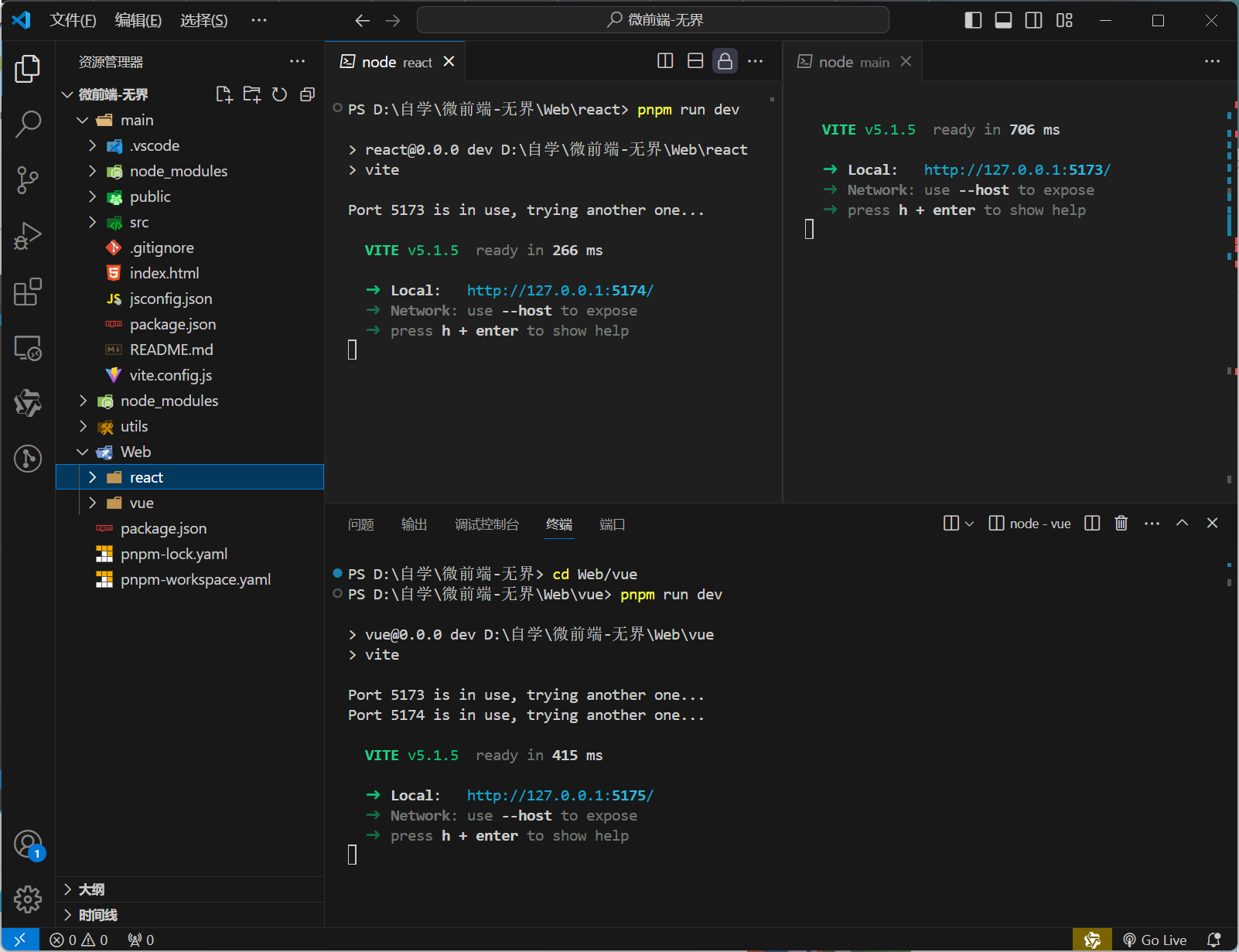Split the react terminal editor right
Viewport: 1239px width, 952px height.
[665, 61]
